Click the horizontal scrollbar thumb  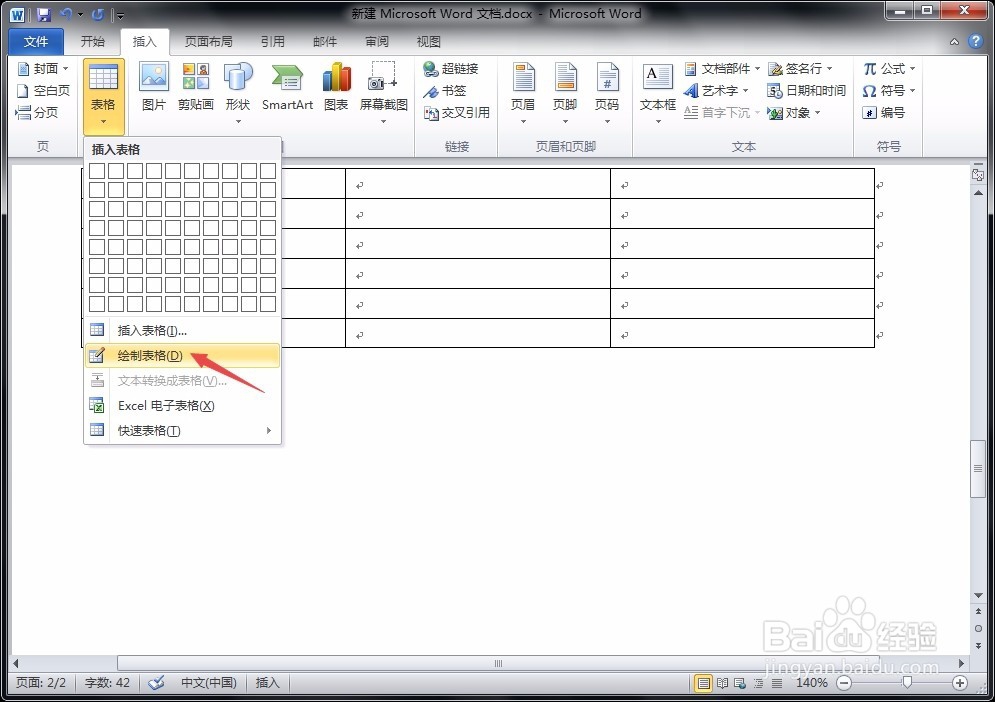498,663
